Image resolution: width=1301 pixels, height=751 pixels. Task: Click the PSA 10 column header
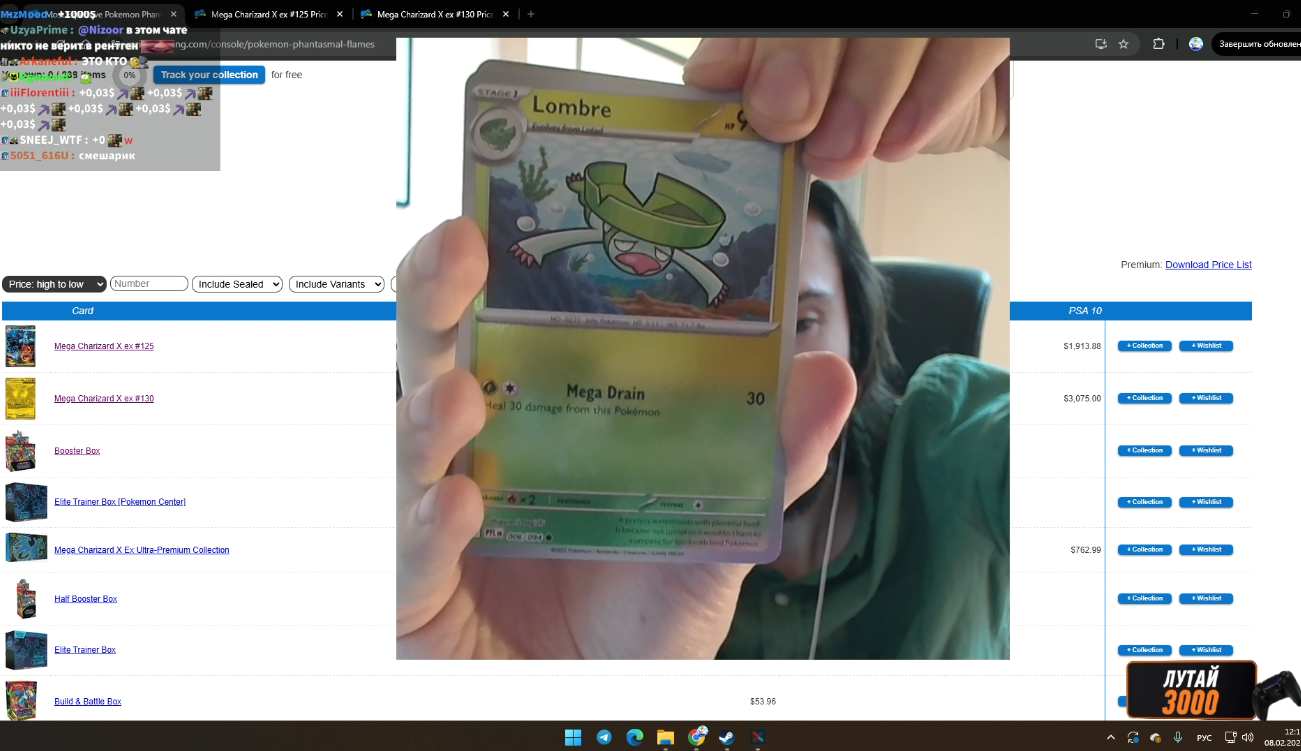1085,311
